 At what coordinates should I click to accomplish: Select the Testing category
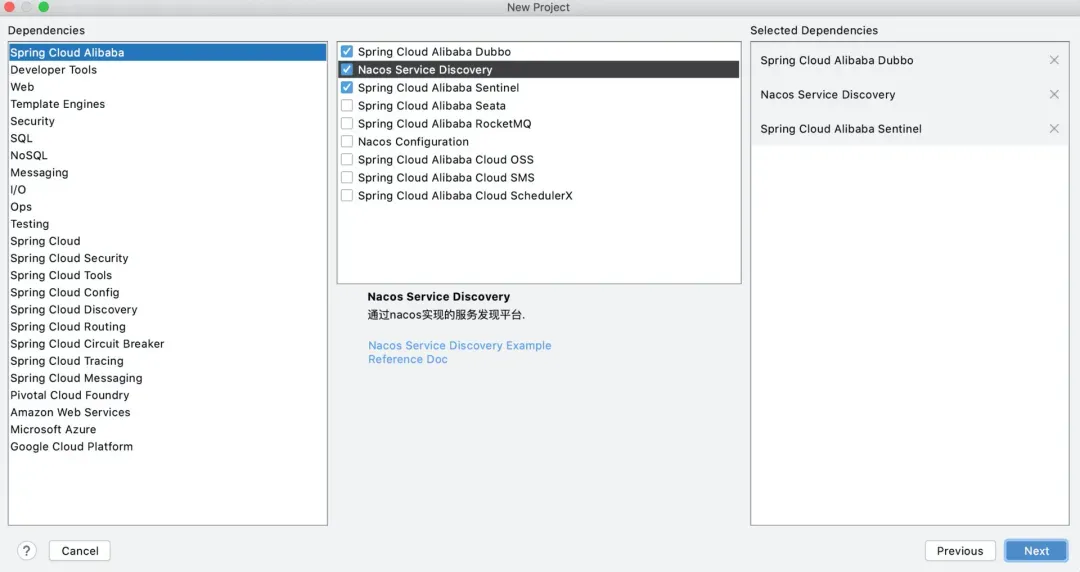pos(167,224)
